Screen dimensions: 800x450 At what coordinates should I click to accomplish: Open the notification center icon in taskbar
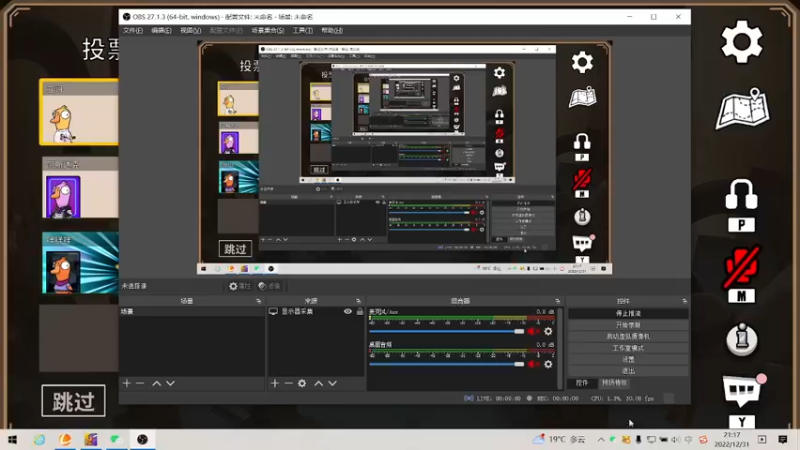pos(783,439)
